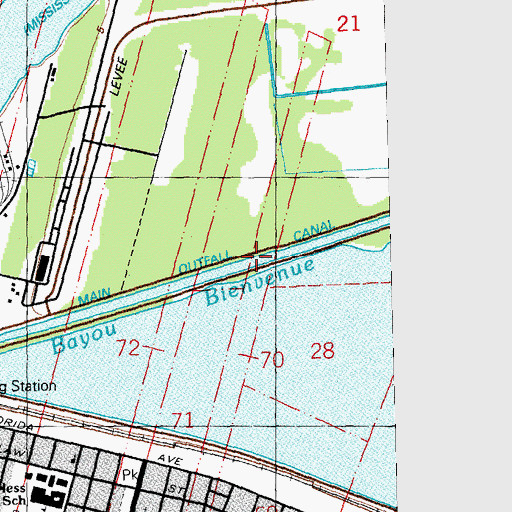Click the 'Bienvenue' map label
This screenshot has height=512, width=512.
click(260, 282)
